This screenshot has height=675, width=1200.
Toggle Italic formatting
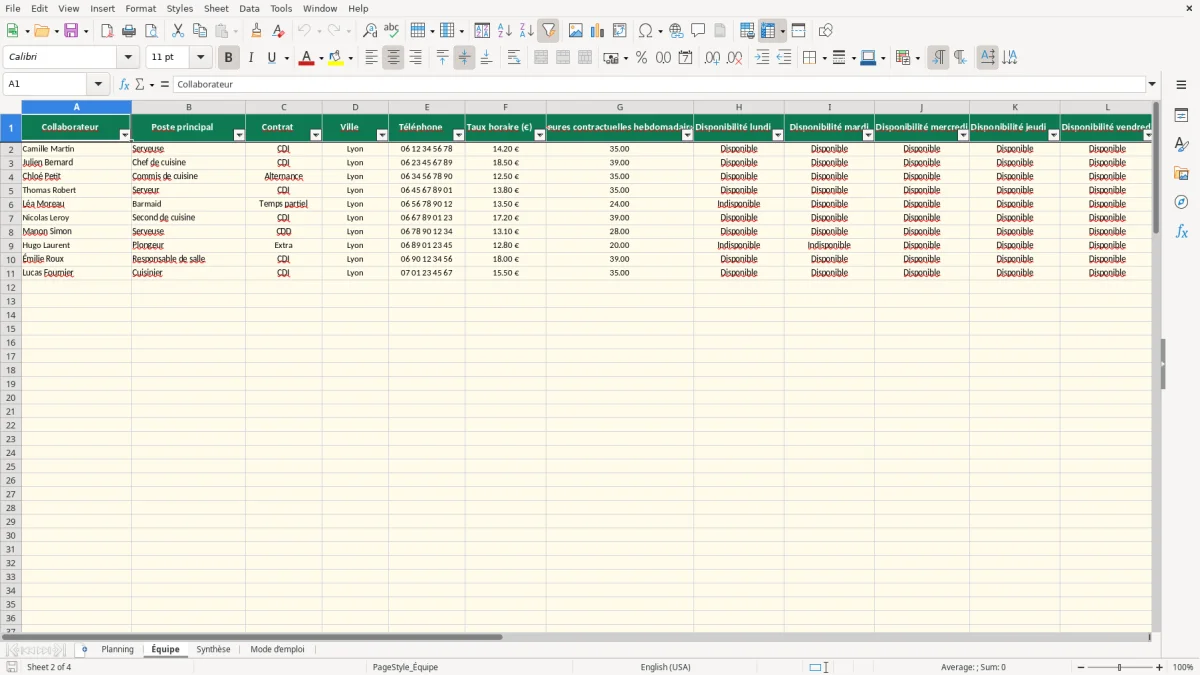251,58
